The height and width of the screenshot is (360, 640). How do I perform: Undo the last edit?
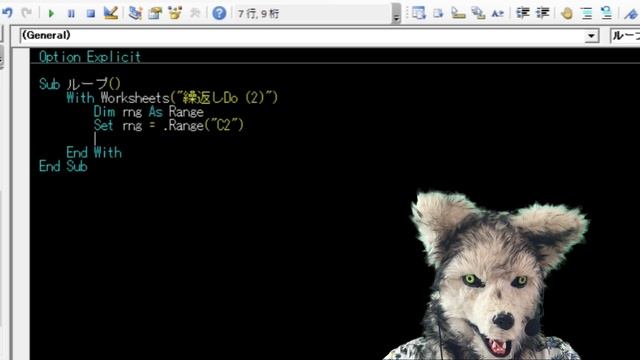pos(7,13)
